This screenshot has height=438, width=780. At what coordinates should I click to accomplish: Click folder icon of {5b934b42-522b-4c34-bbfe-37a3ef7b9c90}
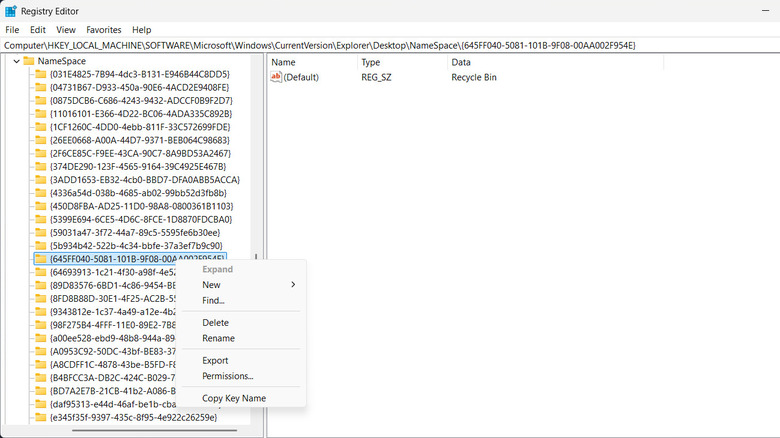tap(41, 245)
